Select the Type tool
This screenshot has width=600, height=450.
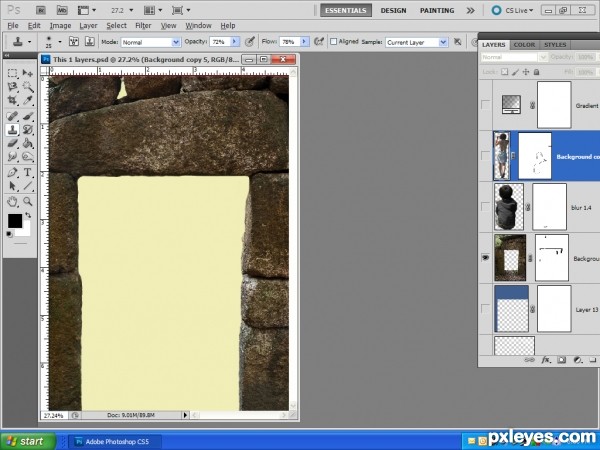[27, 172]
